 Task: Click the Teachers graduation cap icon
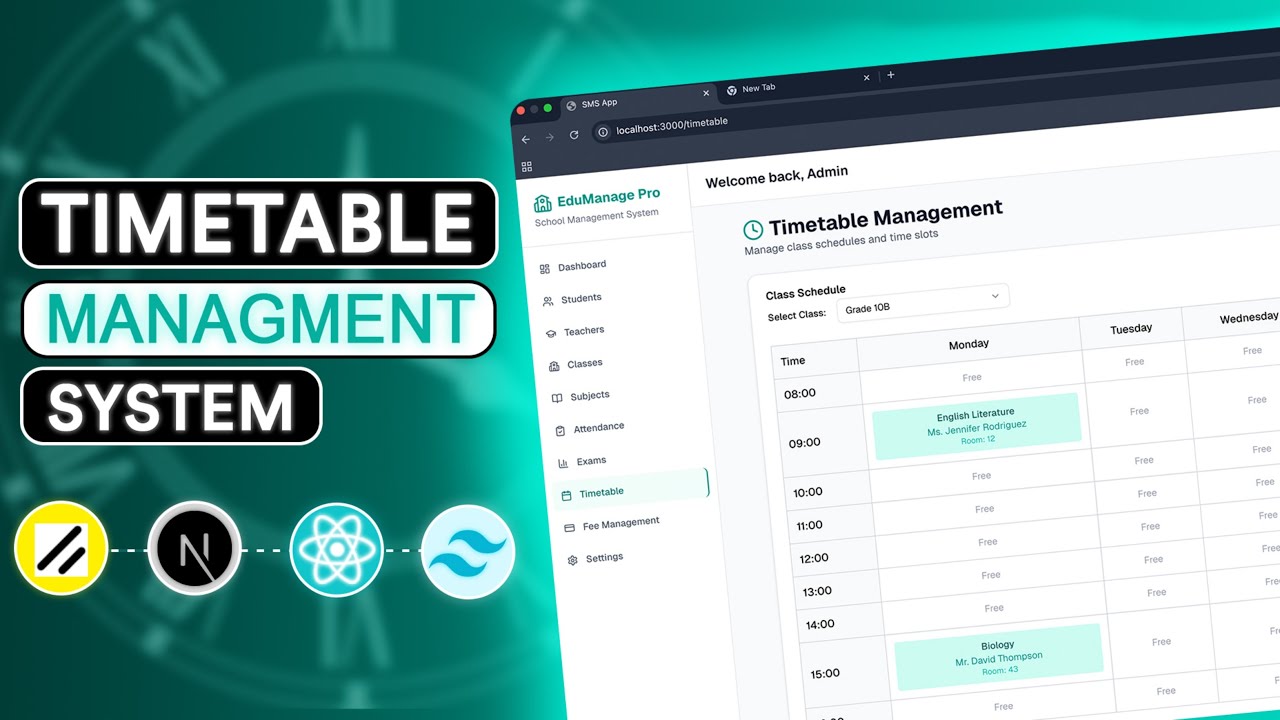551,333
